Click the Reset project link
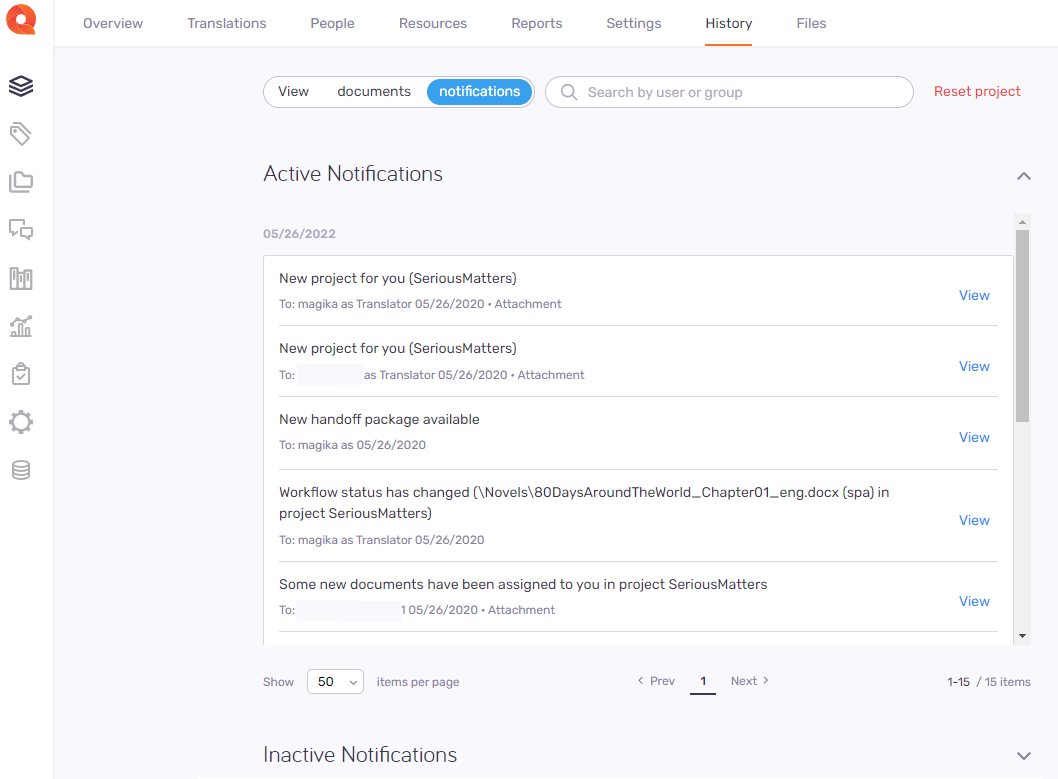Image resolution: width=1058 pixels, height=779 pixels. [977, 92]
